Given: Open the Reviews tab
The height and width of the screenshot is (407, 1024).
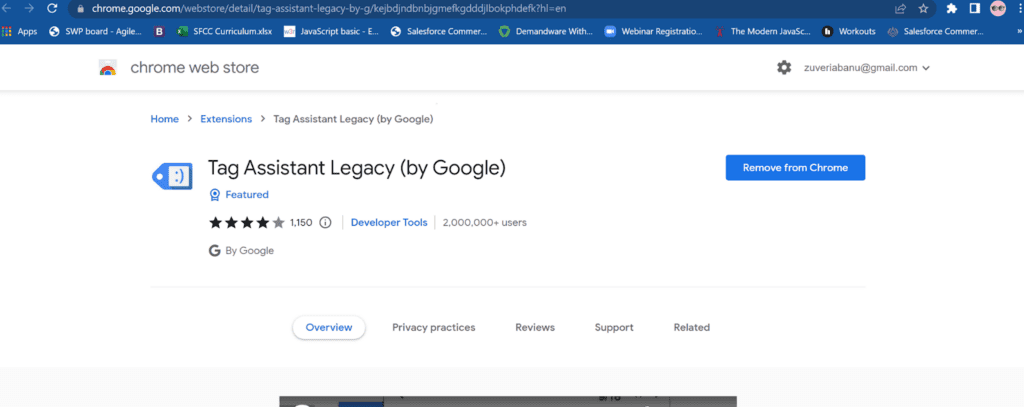Looking at the screenshot, I should pyautogui.click(x=535, y=327).
